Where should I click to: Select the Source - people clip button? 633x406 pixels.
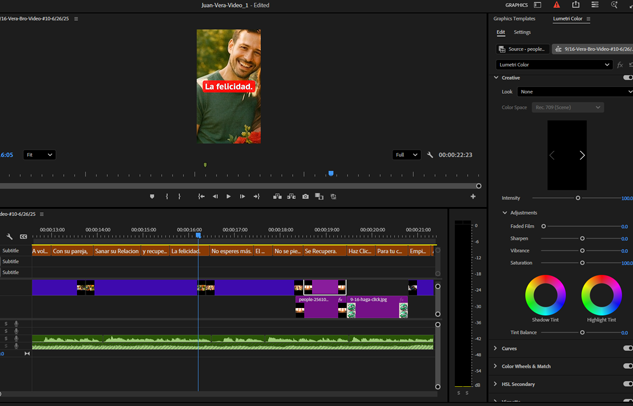coord(522,49)
